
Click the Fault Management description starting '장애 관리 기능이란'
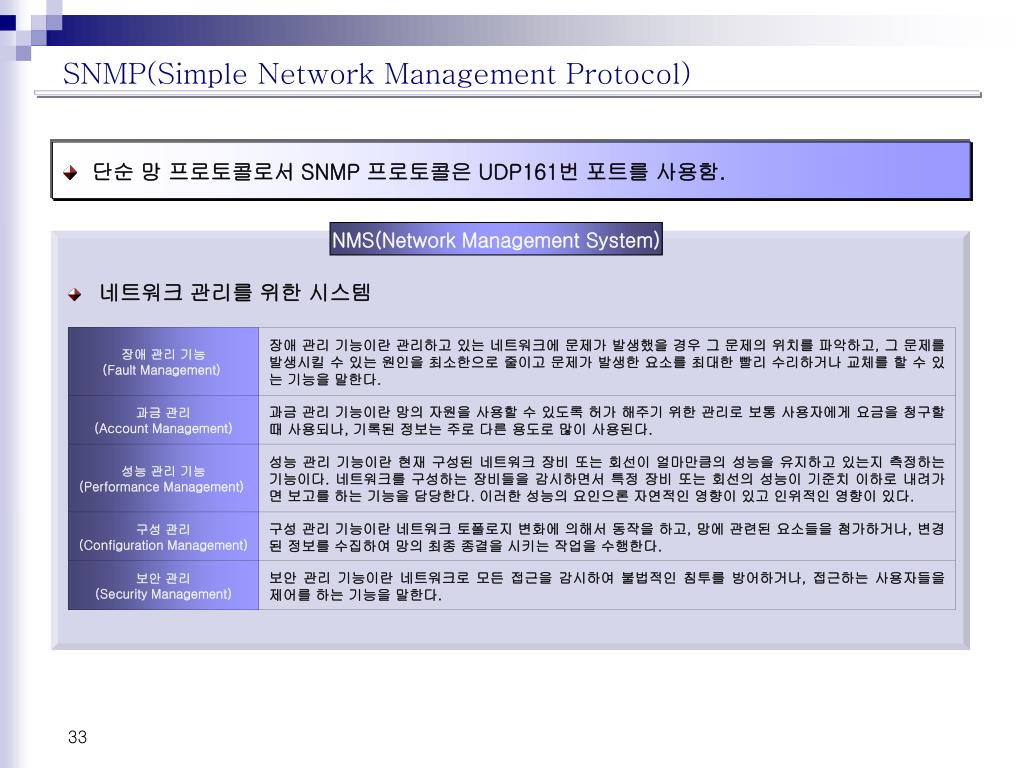[x=607, y=362]
